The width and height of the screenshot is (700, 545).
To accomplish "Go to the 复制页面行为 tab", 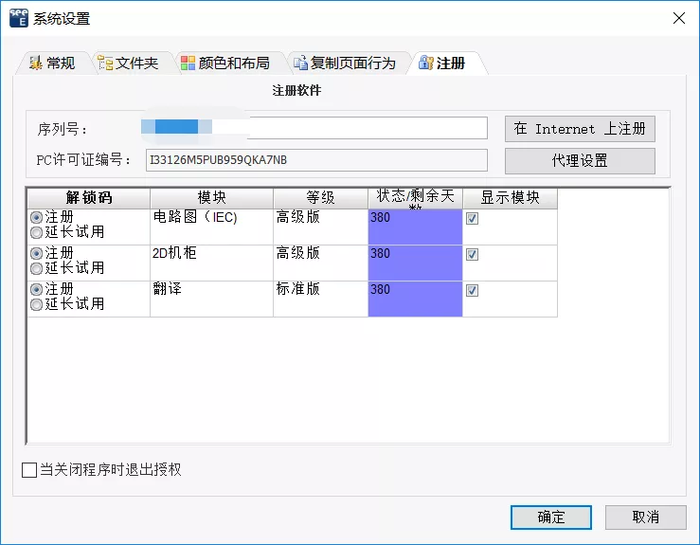I will click(x=345, y=63).
